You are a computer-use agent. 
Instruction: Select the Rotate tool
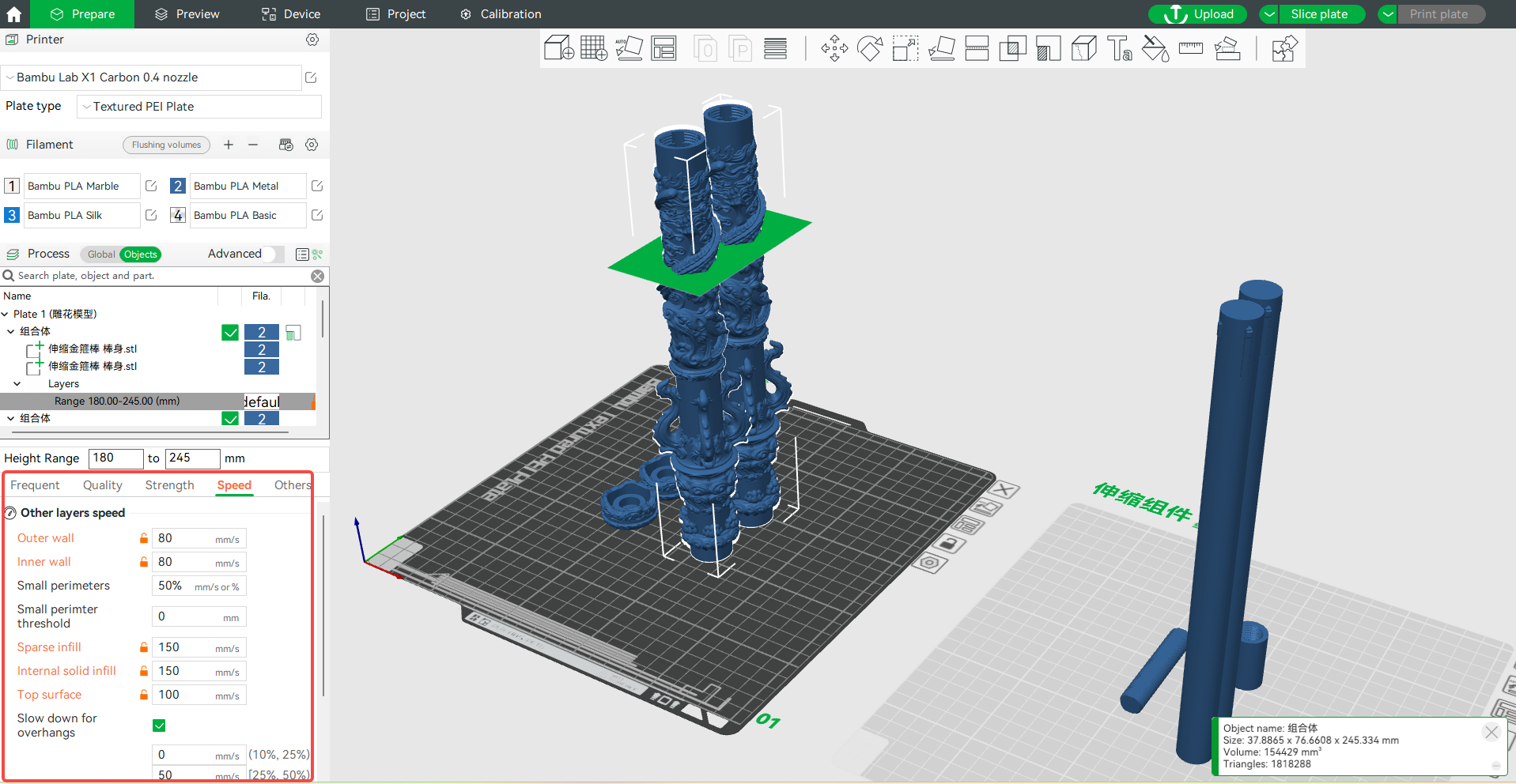[x=870, y=48]
